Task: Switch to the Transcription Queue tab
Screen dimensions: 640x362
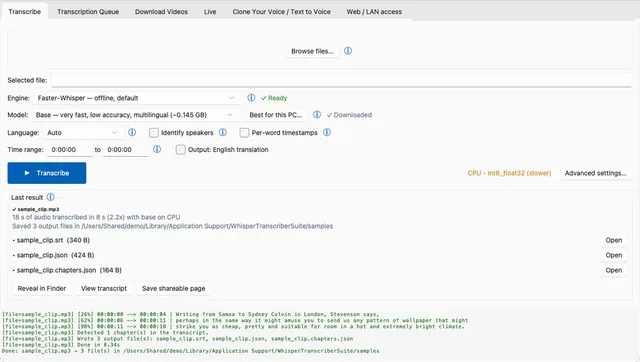Action: [88, 12]
